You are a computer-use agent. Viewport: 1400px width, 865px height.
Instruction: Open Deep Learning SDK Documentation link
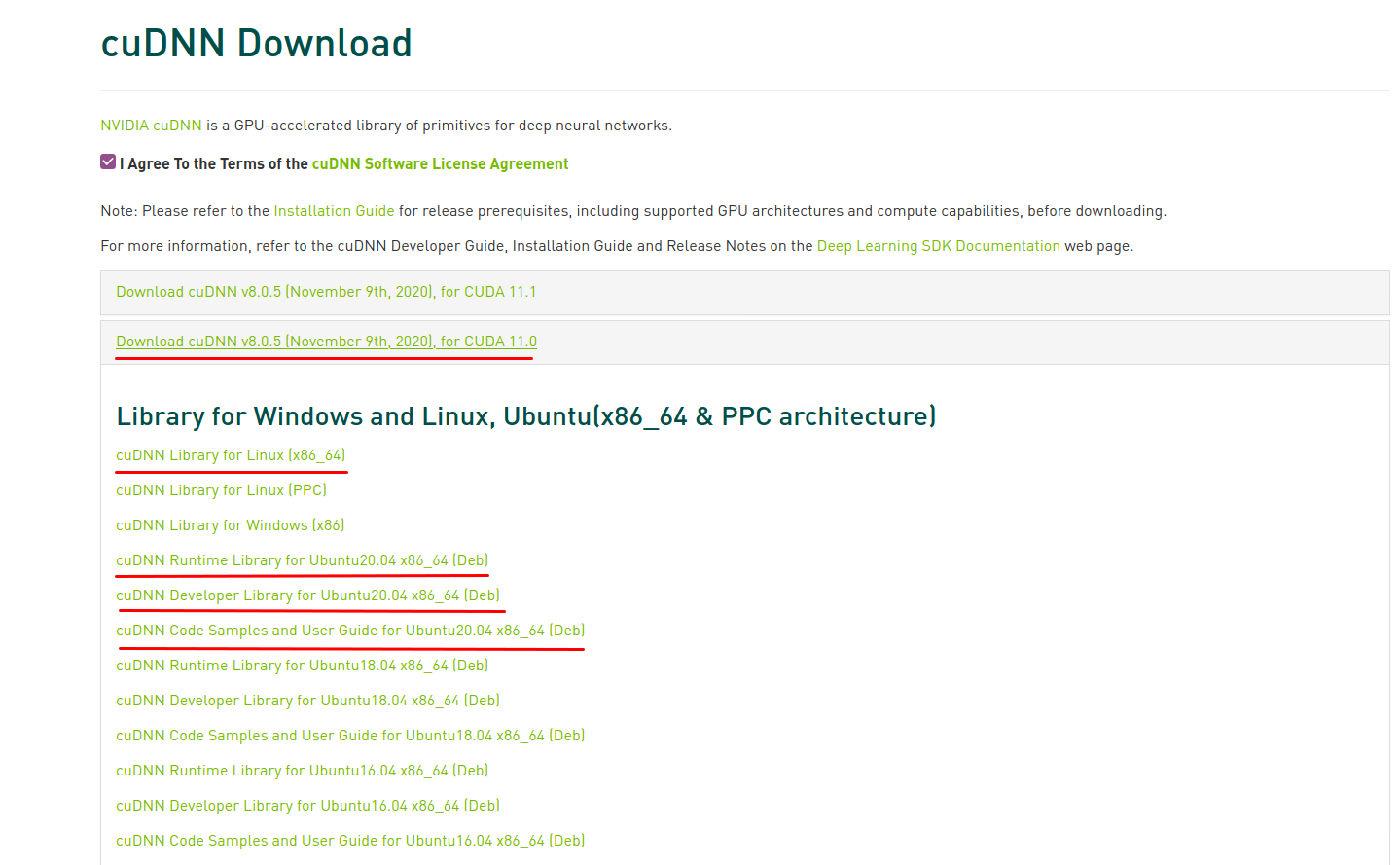click(938, 246)
